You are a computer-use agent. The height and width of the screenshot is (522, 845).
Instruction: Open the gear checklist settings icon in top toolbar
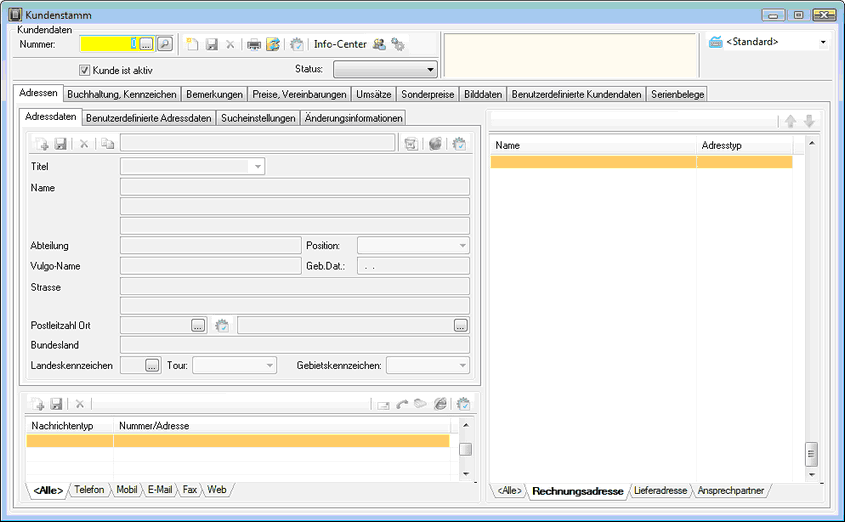296,44
